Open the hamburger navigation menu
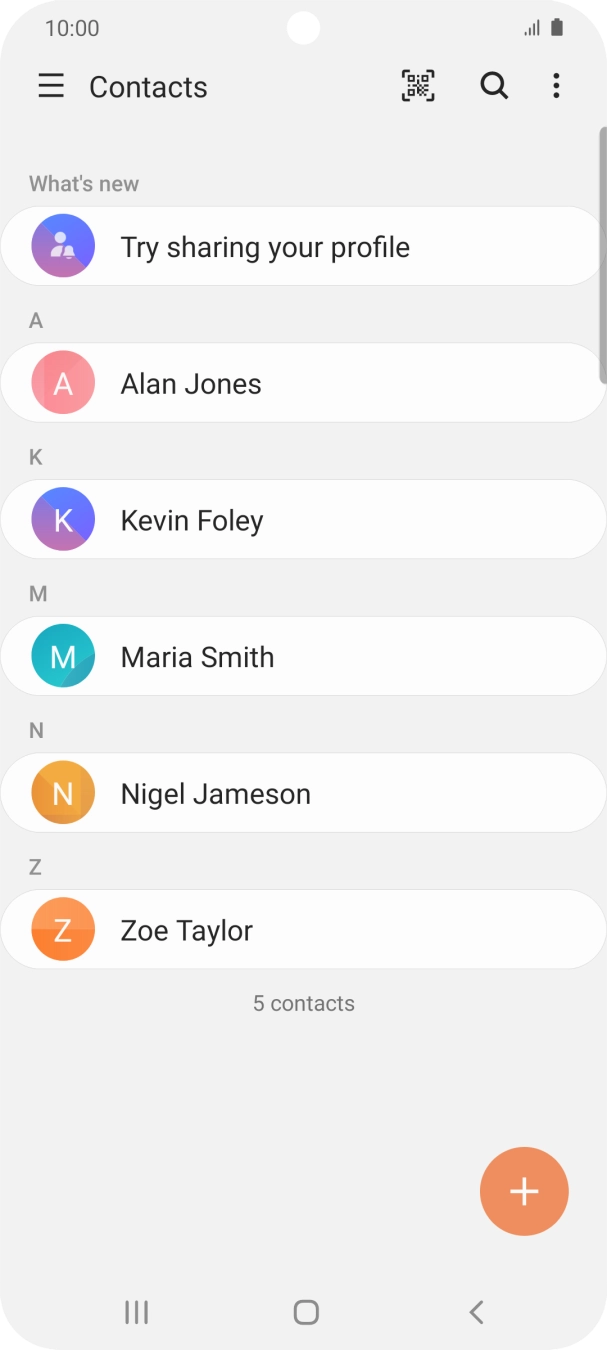 coord(51,87)
